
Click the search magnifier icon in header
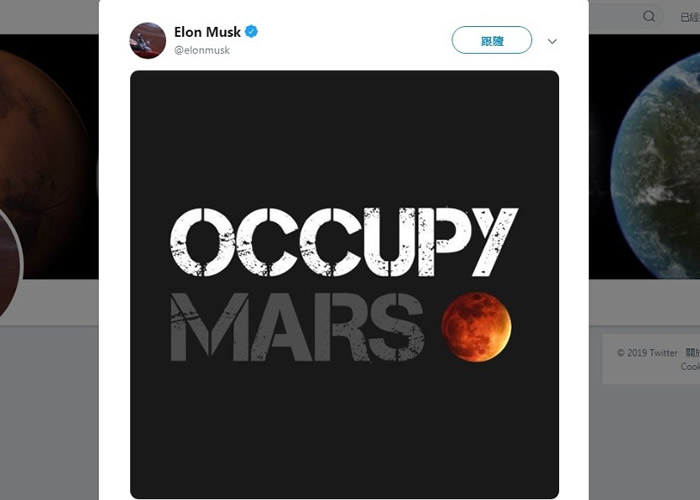[x=649, y=17]
